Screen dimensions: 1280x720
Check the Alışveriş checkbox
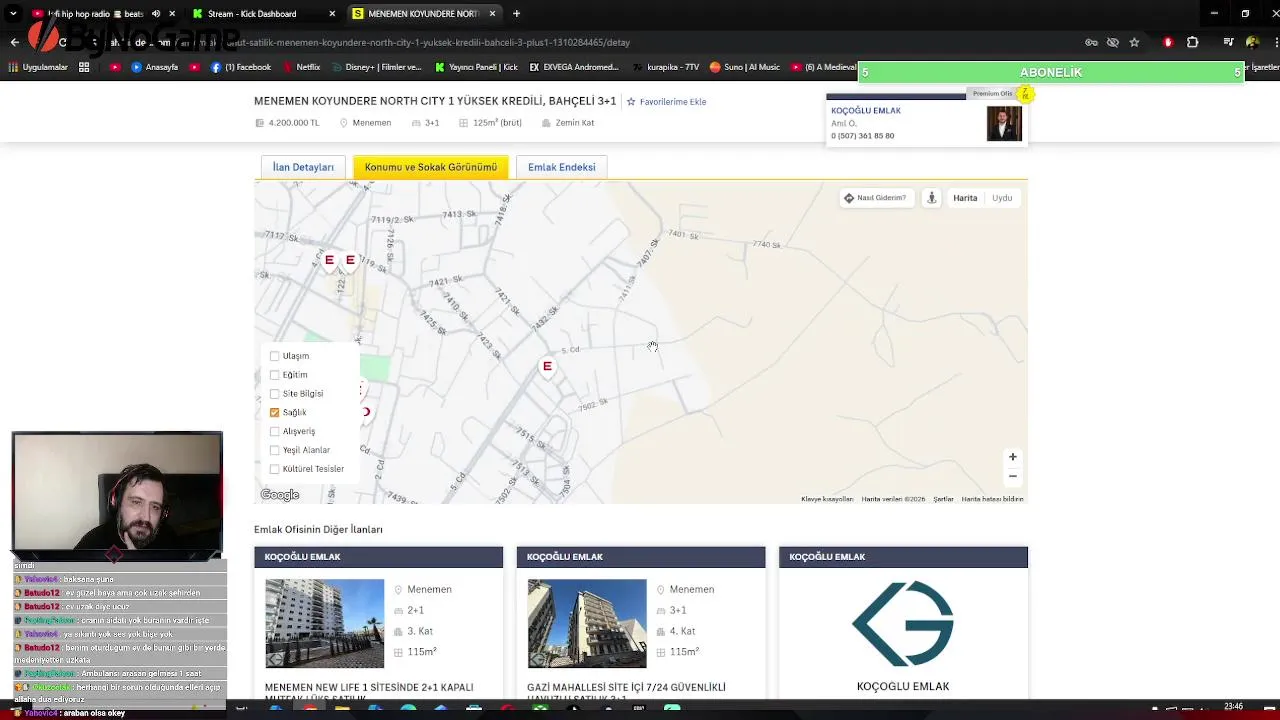pos(275,431)
